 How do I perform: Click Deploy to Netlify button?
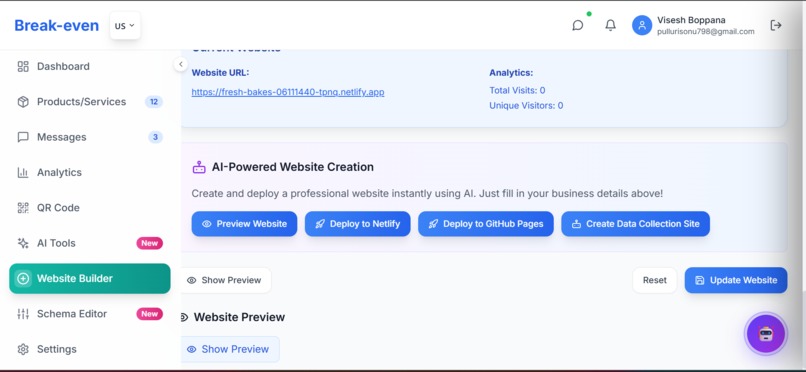point(358,224)
